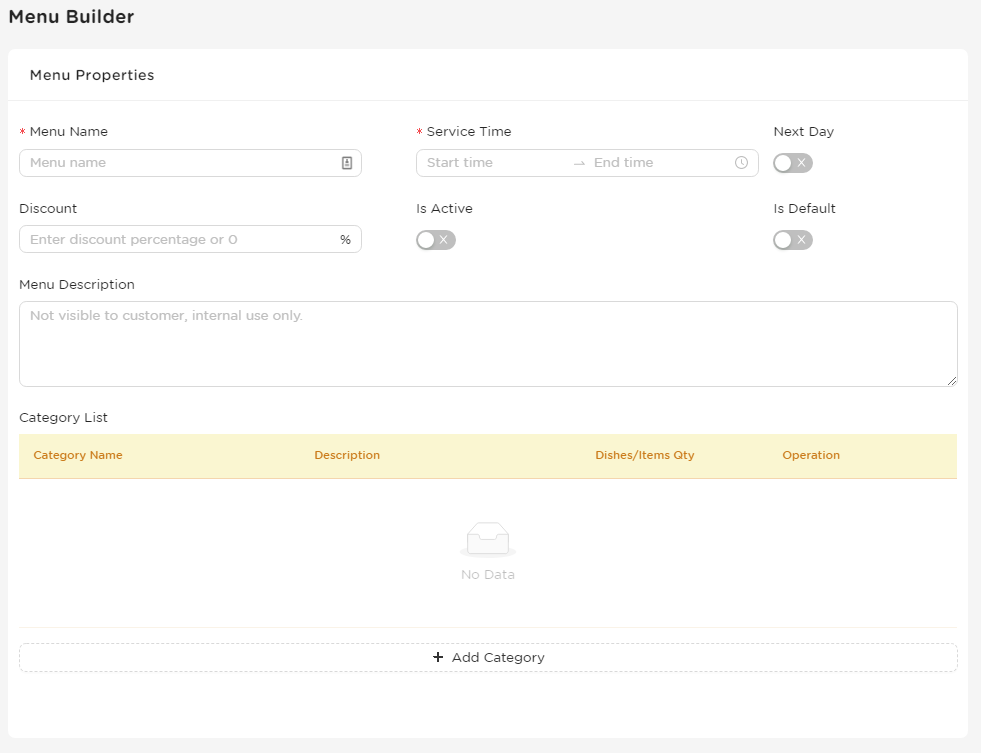Click inside the Menu Description textarea

[x=488, y=344]
